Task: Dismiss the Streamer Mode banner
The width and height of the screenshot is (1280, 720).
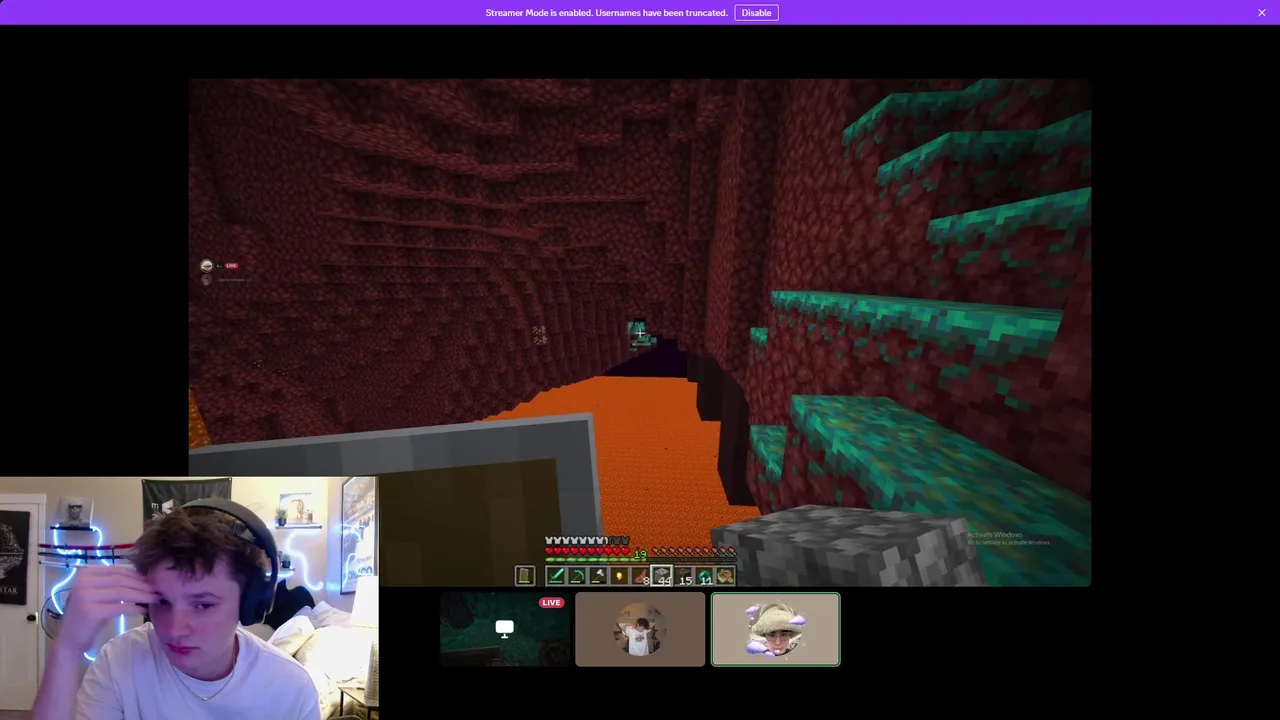Action: coord(1262,13)
